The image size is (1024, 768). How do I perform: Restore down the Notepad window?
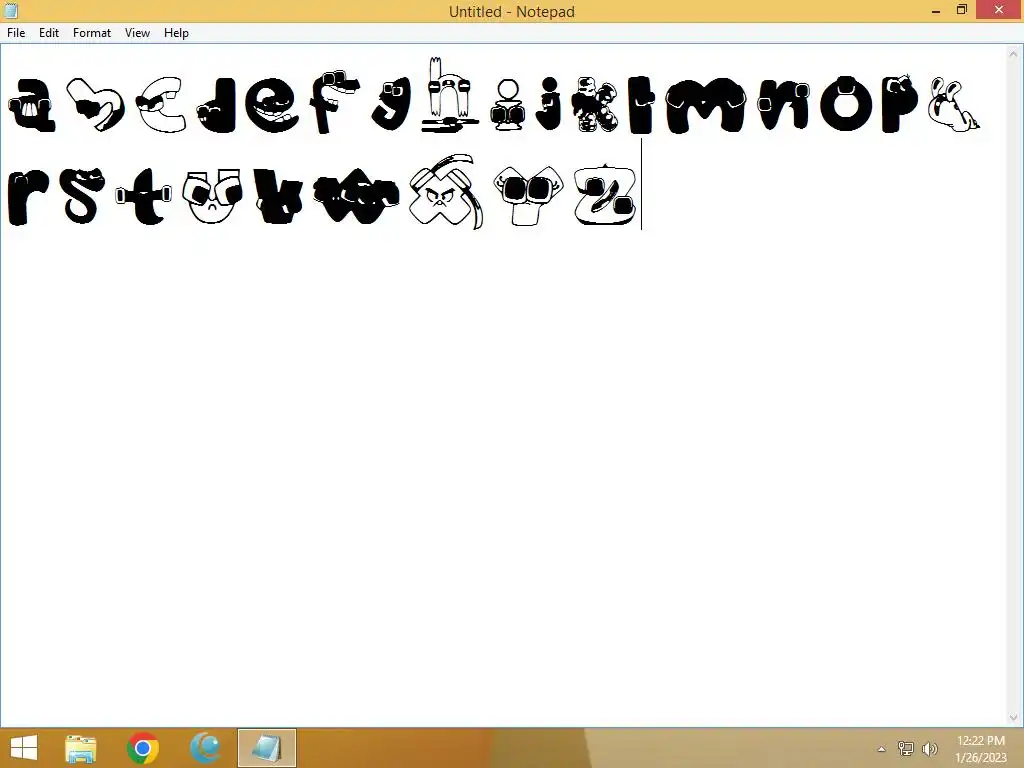(x=961, y=10)
